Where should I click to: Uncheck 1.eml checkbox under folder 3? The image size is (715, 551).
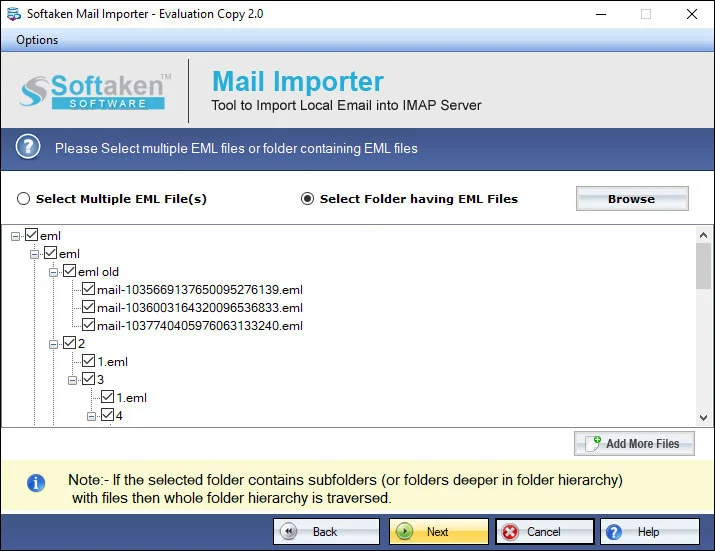[x=108, y=397]
